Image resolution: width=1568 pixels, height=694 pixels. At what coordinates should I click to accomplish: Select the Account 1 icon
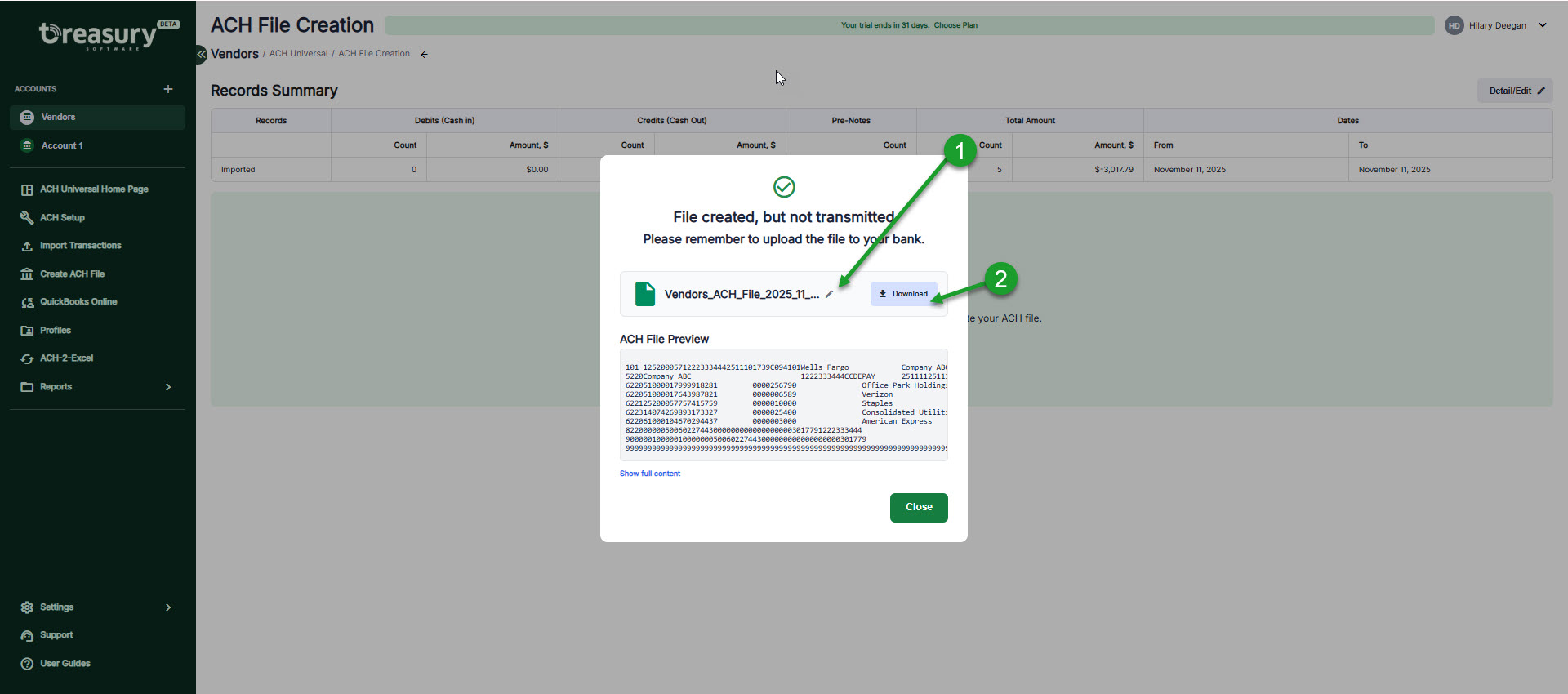tap(27, 145)
